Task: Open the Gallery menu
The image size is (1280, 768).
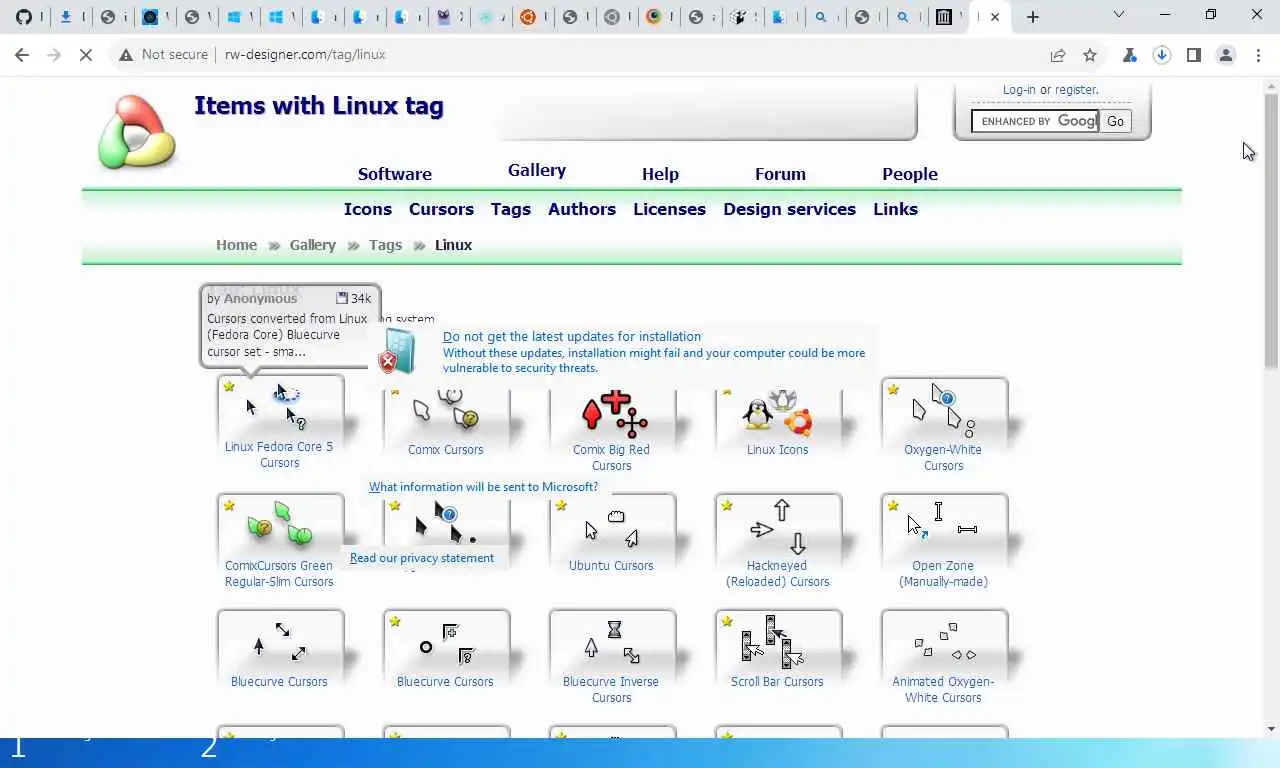Action: click(537, 170)
